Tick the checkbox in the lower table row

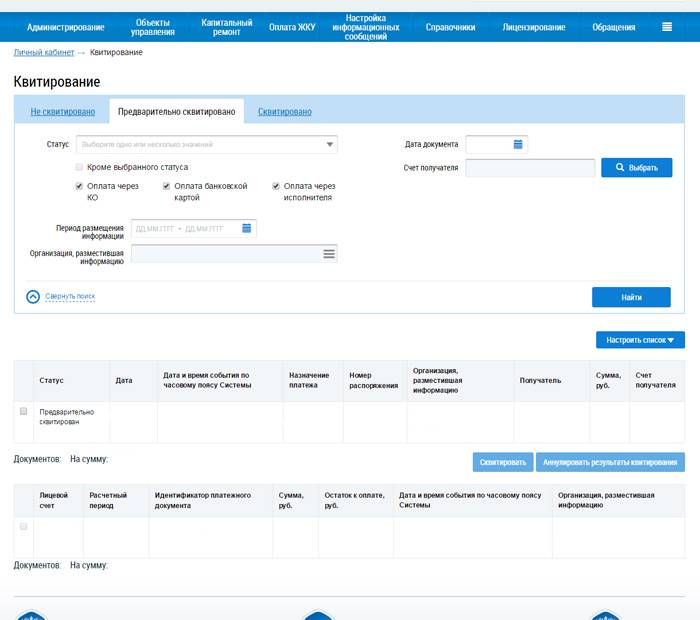pos(24,526)
